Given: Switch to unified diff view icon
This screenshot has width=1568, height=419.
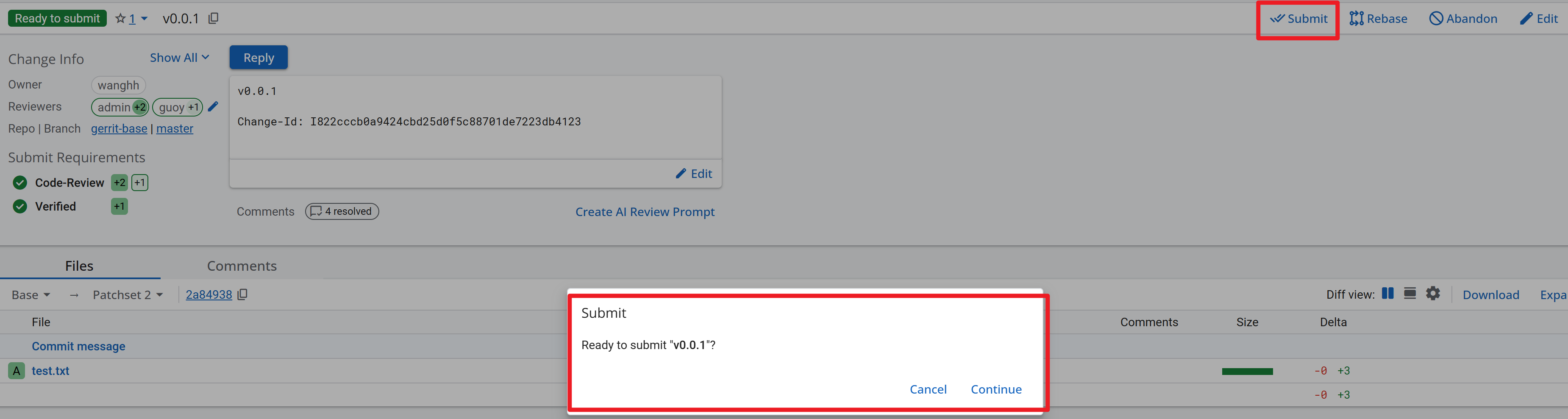Looking at the screenshot, I should (1410, 294).
